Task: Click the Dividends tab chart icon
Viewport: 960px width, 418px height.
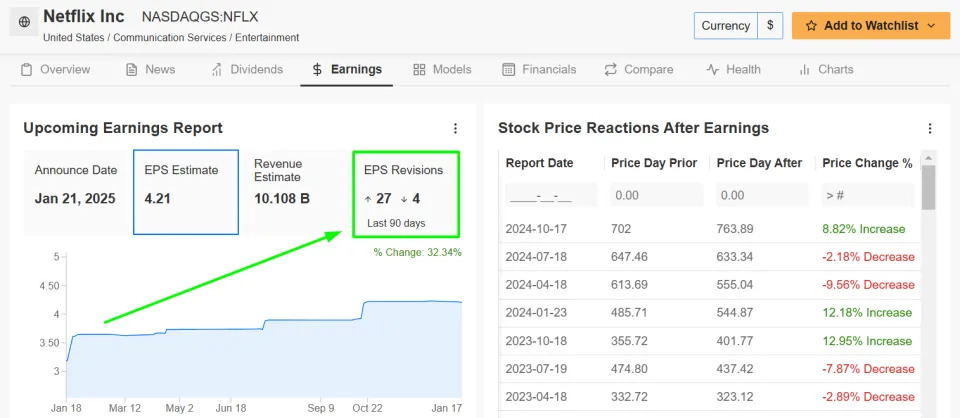Action: coord(217,69)
